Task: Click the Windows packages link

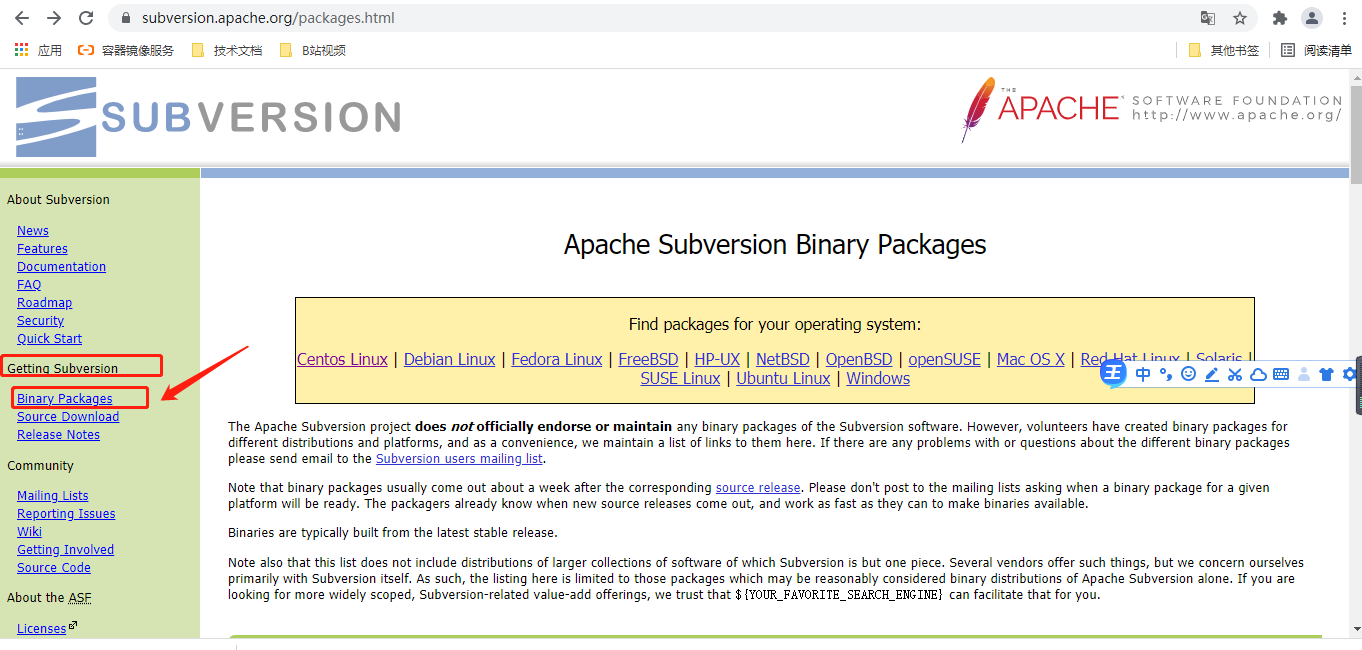Action: (877, 378)
